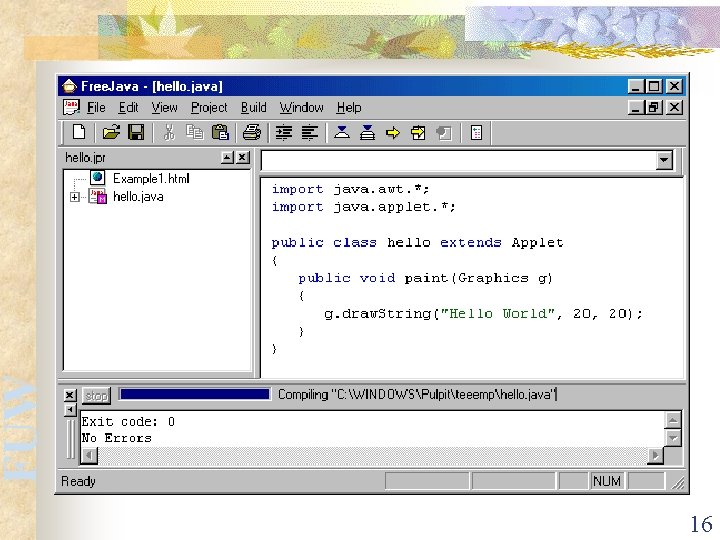Save file with the floppy disk icon
Viewport: 720px width, 540px height.
click(136, 133)
